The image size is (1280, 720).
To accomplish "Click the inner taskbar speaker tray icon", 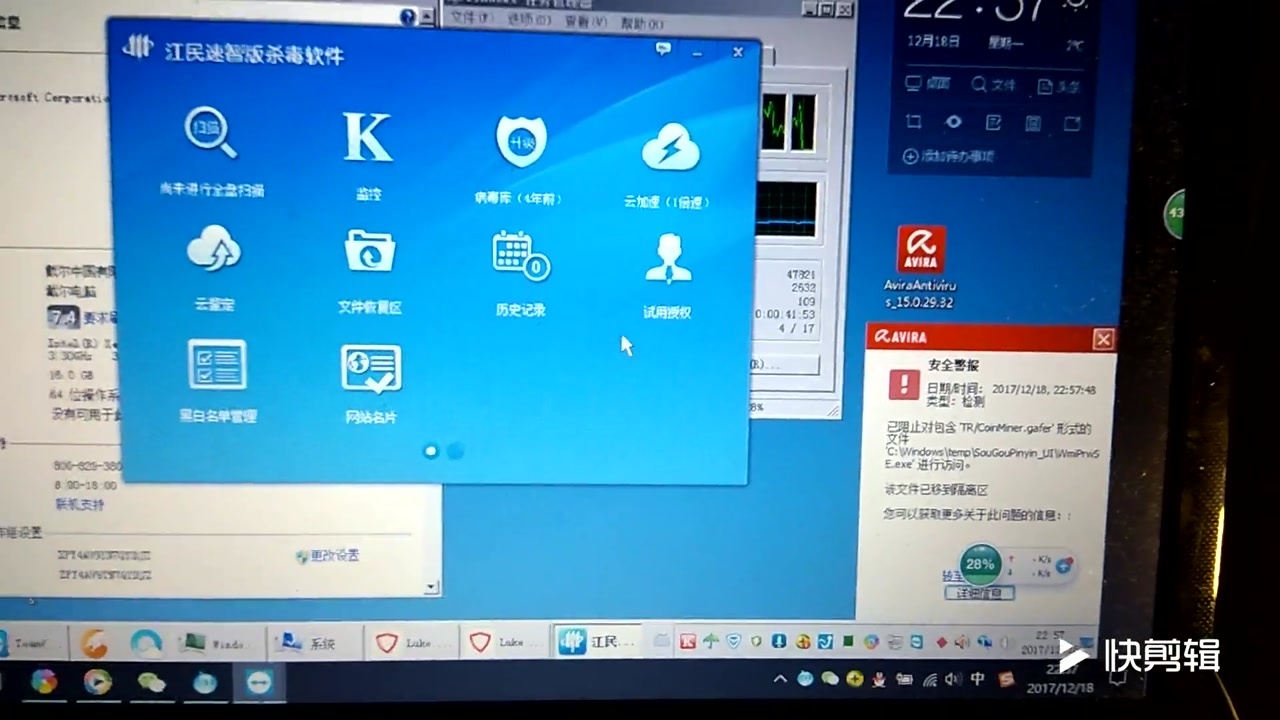I will click(962, 641).
